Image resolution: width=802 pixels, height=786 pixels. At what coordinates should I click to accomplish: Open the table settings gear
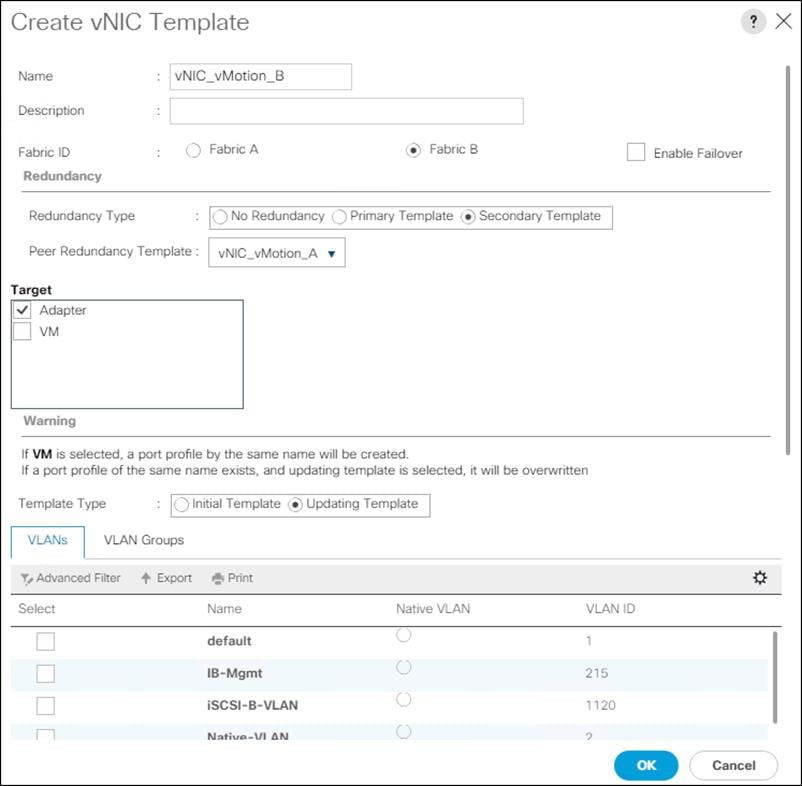tap(760, 578)
